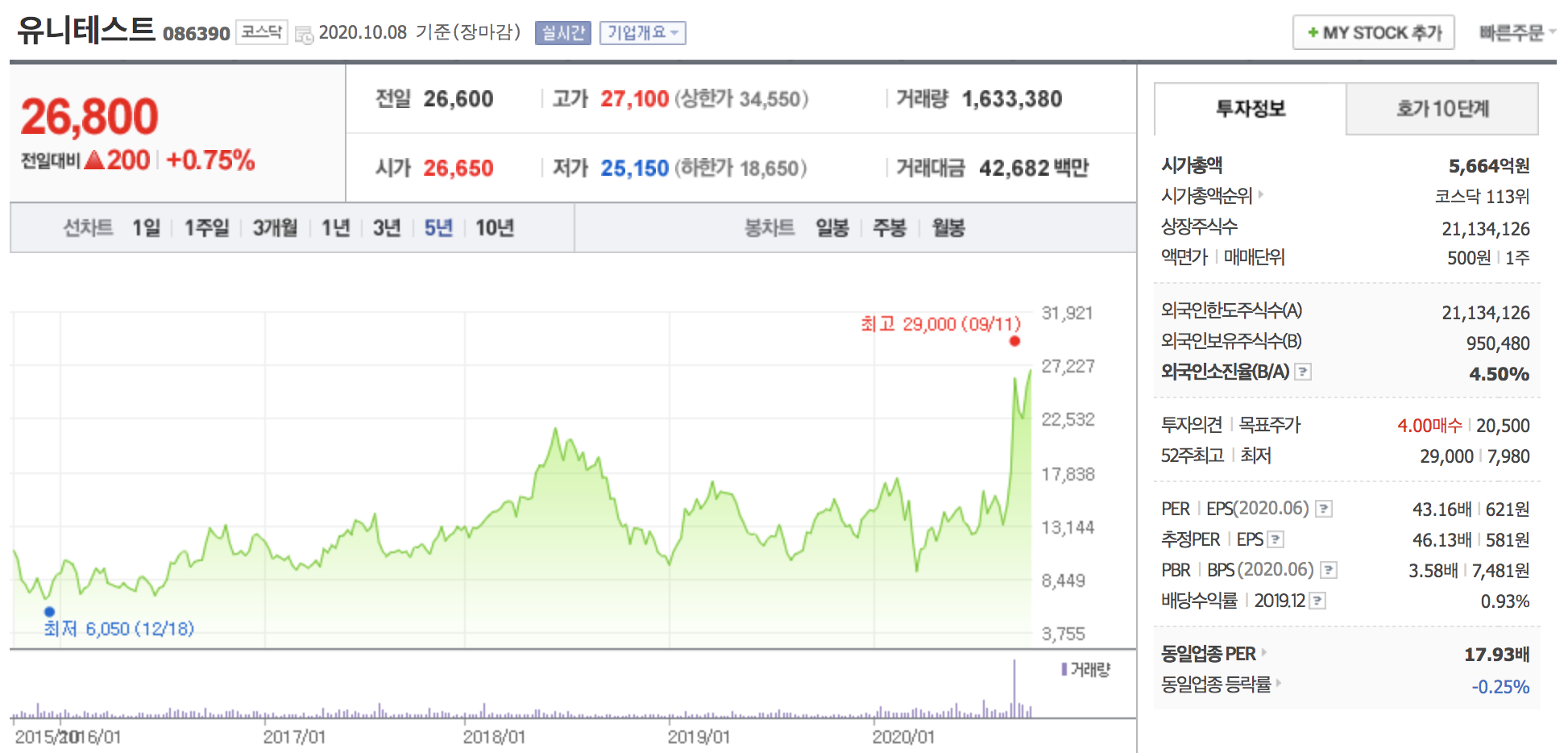Click the 2018/01 x-axis date label
The height and width of the screenshot is (753, 1568).
(494, 737)
